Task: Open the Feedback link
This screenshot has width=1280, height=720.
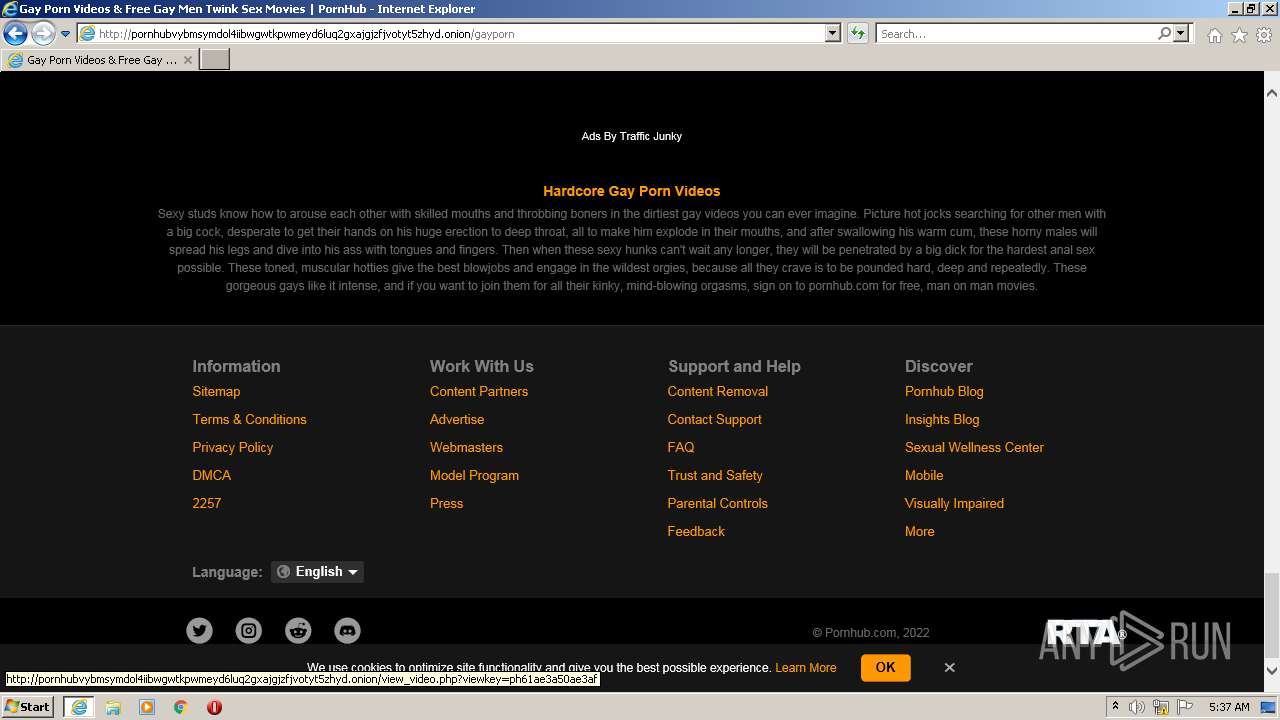Action: point(696,531)
